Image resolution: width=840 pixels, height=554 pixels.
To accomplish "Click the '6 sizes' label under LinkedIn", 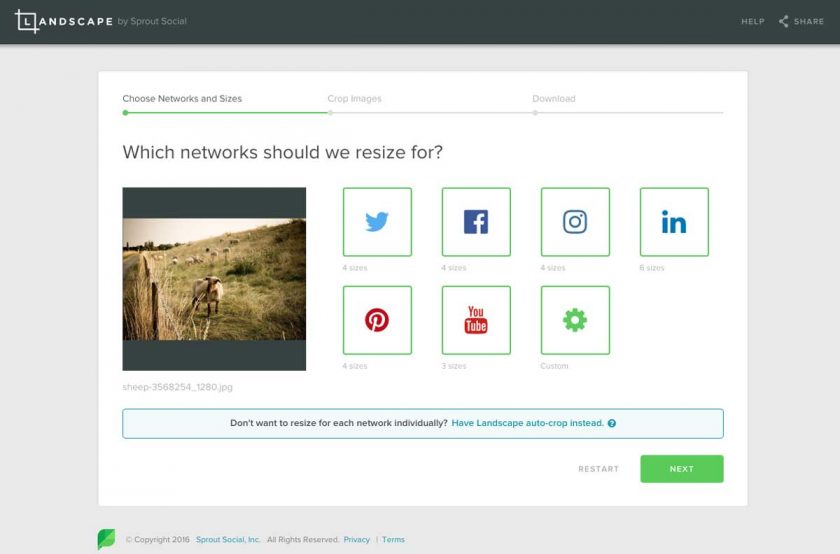I will point(652,268).
